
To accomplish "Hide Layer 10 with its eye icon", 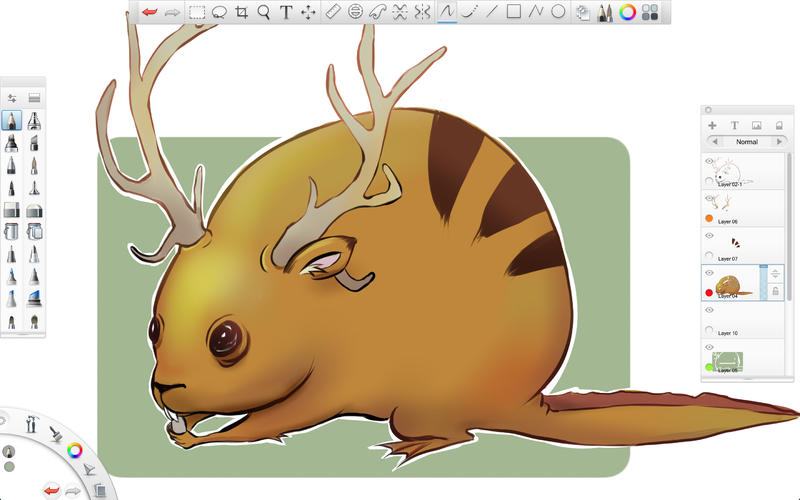I will click(710, 310).
